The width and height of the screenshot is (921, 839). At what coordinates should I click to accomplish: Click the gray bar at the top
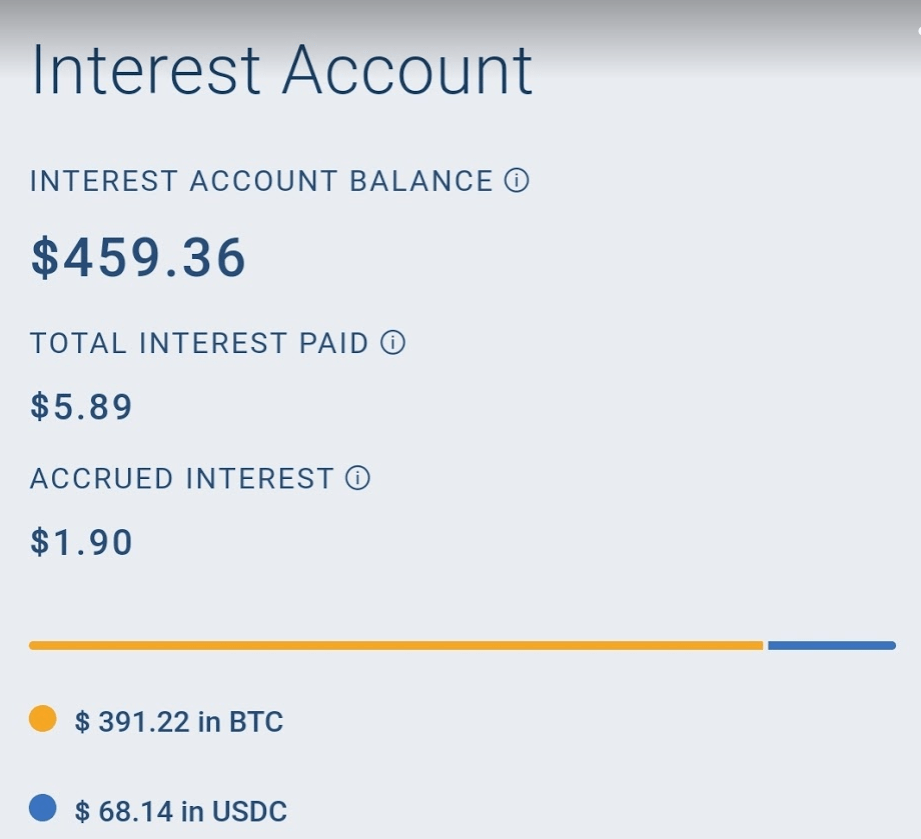(460, 14)
